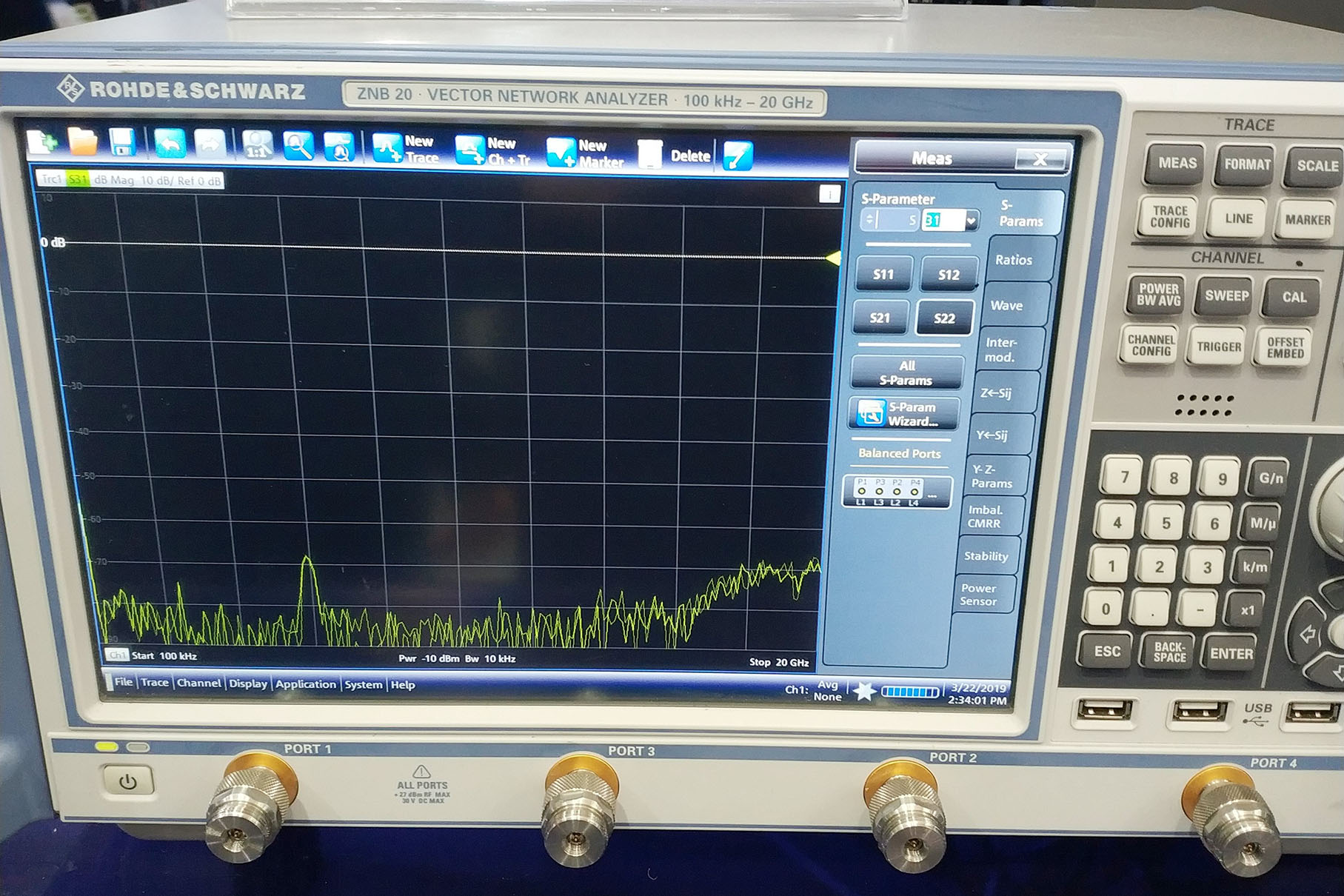
Task: Click the Stop 20 GHz frequency label
Action: pos(779,662)
